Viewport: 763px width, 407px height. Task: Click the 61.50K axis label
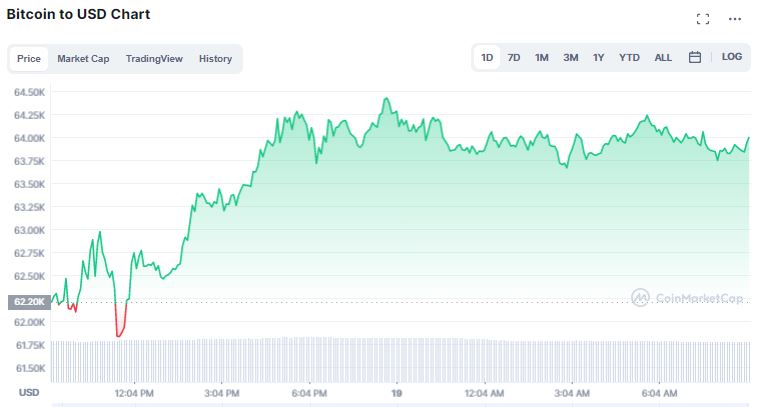pos(30,368)
